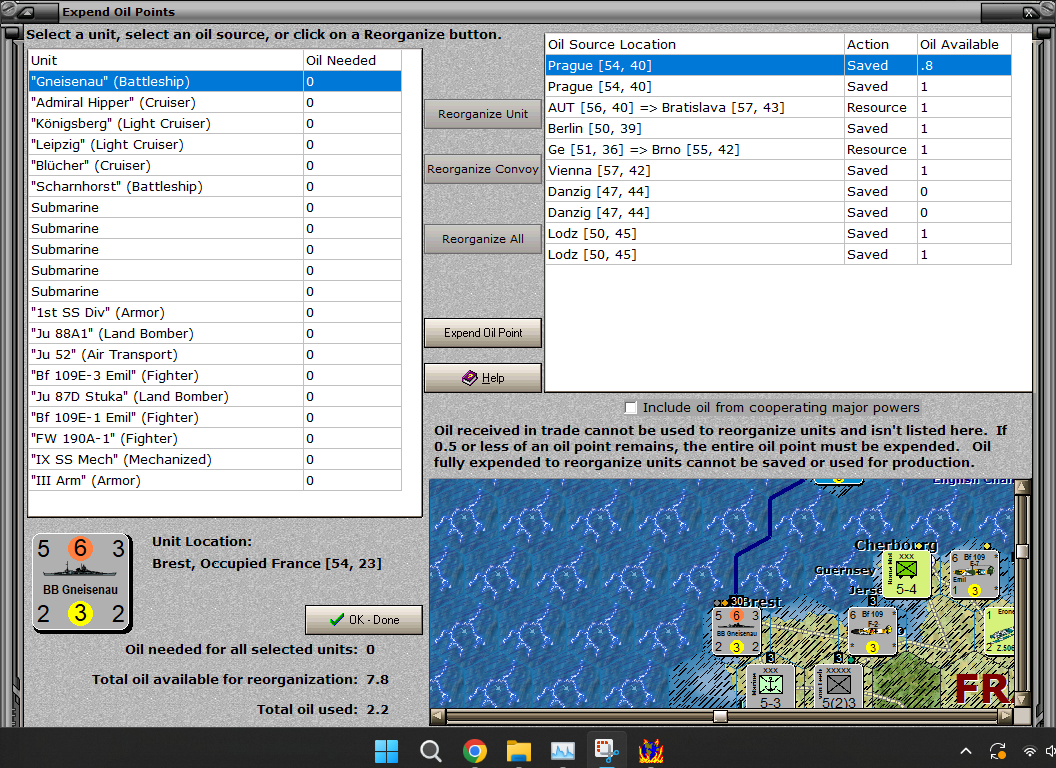
Task: Click the Windows Start button
Action: (x=387, y=750)
